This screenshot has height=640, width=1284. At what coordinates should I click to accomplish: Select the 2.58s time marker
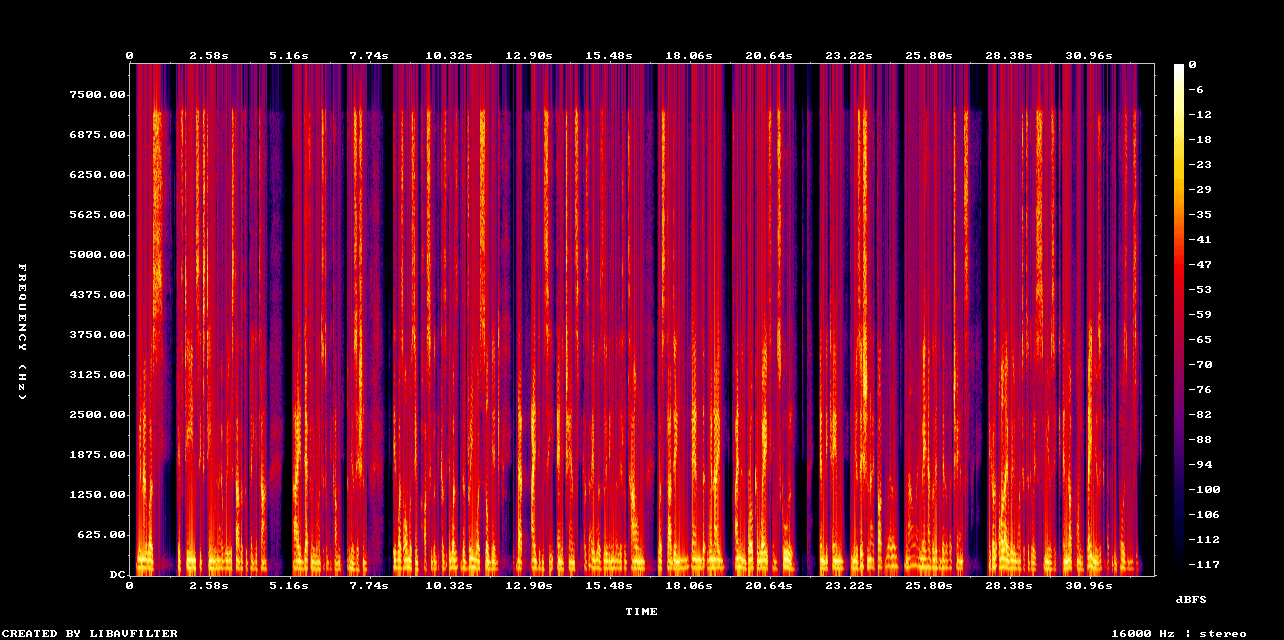click(207, 56)
